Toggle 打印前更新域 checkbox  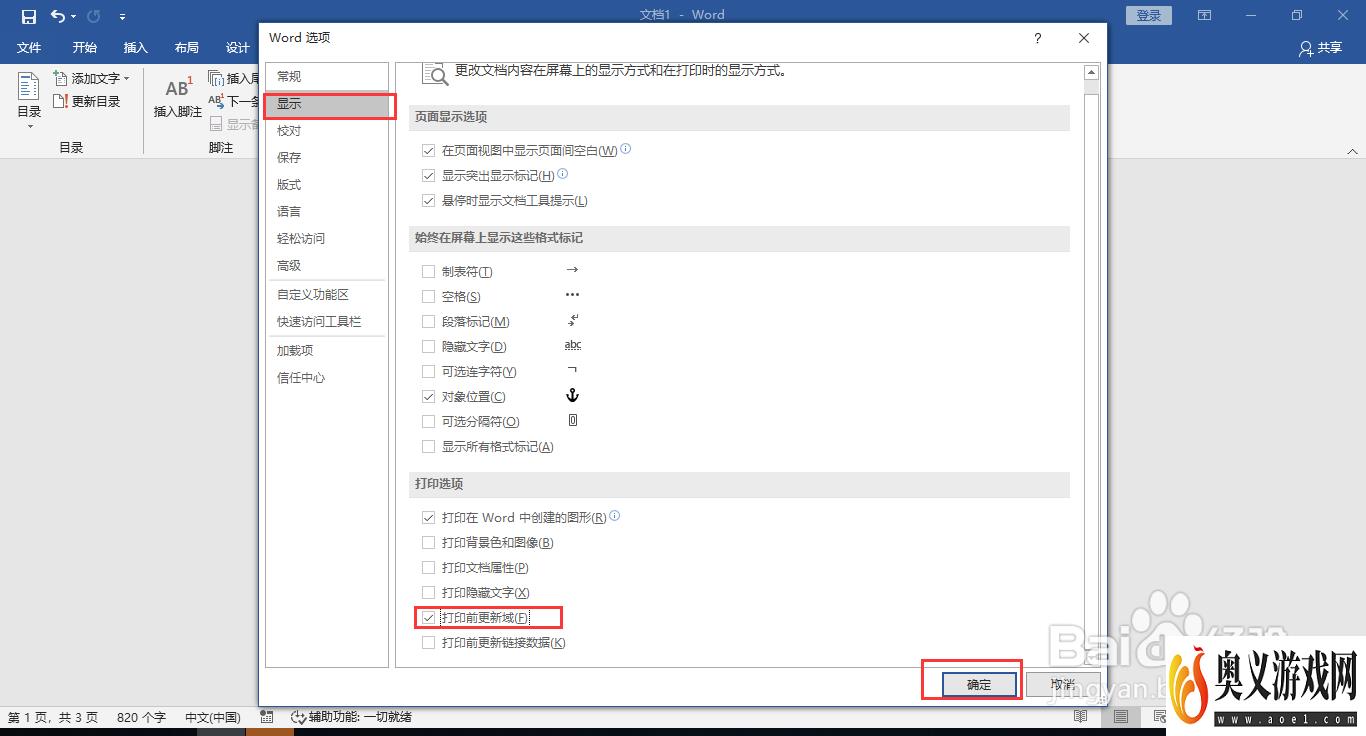[428, 617]
